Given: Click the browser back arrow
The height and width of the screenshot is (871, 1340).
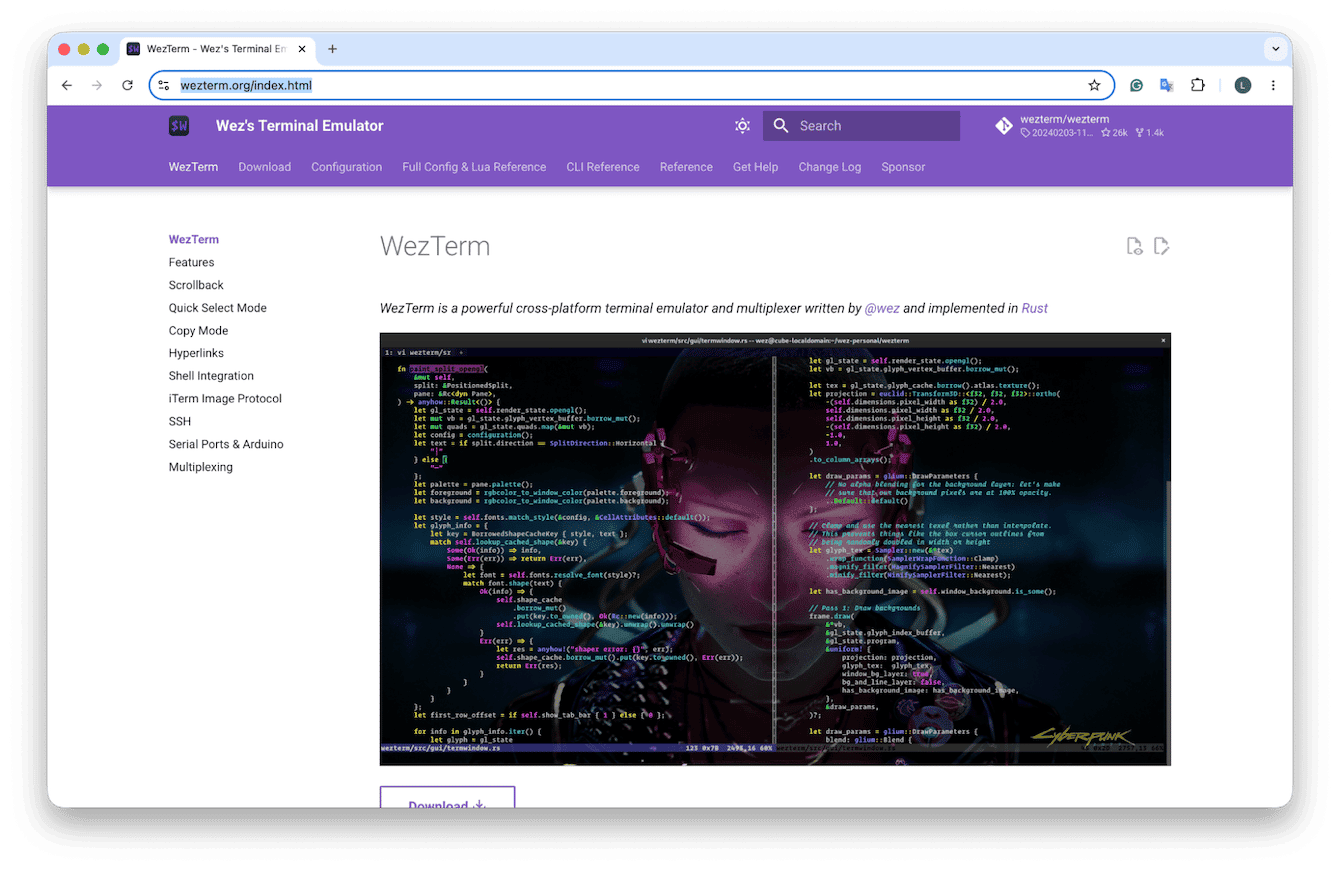Looking at the screenshot, I should [x=67, y=86].
